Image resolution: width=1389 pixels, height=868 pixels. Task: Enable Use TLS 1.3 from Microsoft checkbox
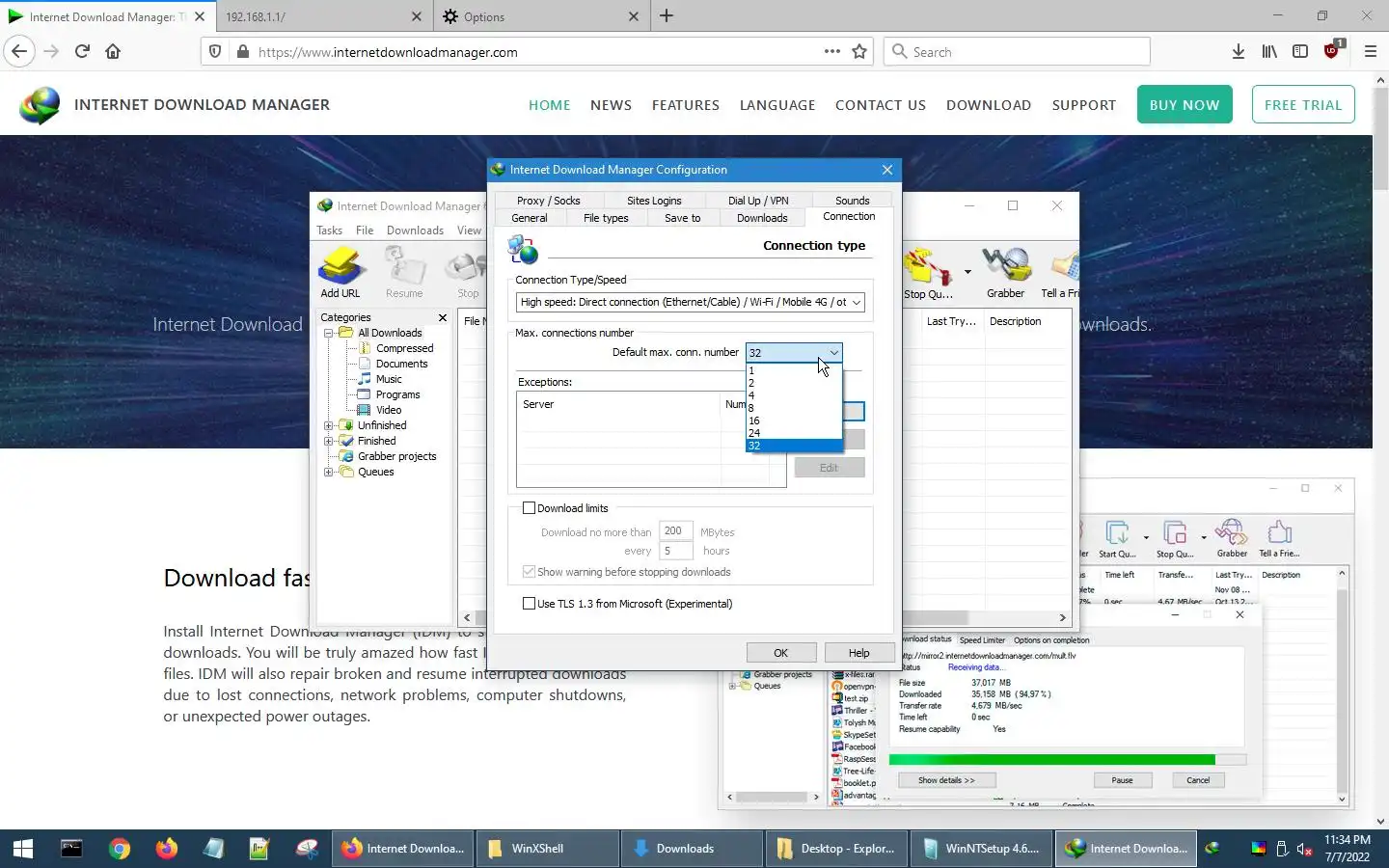click(x=529, y=604)
